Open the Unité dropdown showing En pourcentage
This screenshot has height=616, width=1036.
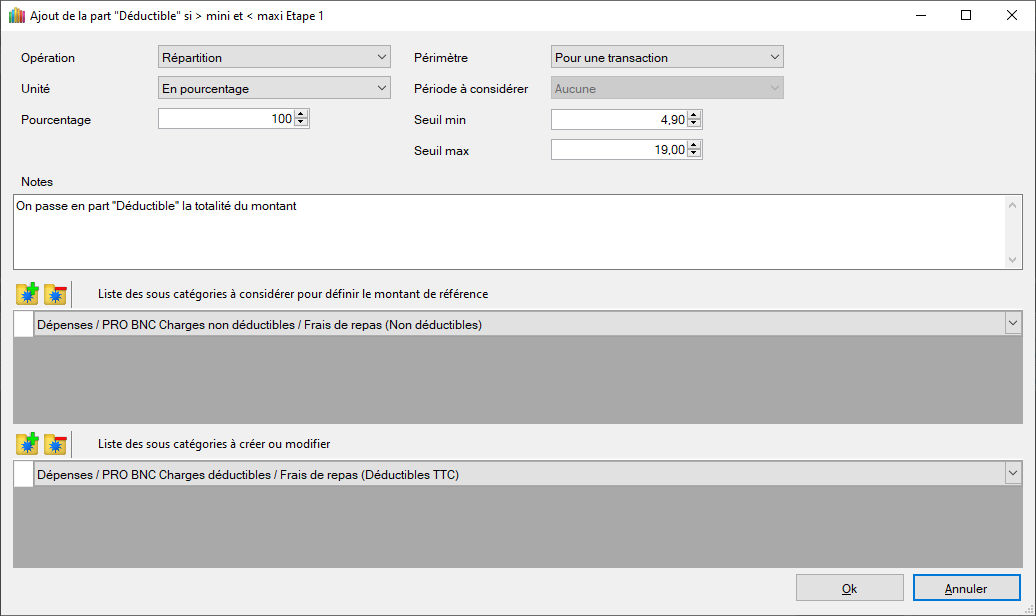click(x=274, y=89)
